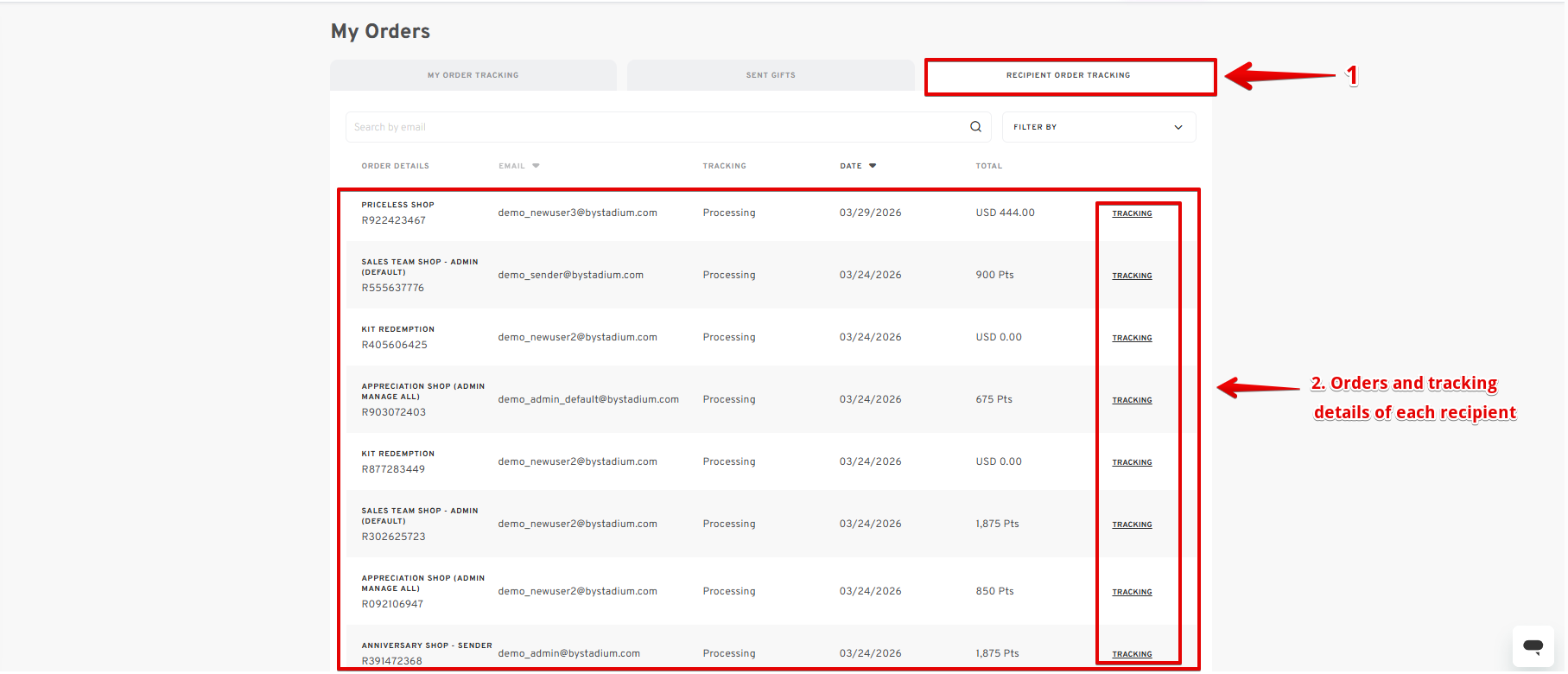Viewport: 1568px width, 674px height.
Task: Open Tracking link for order R092106947
Action: 1132,592
